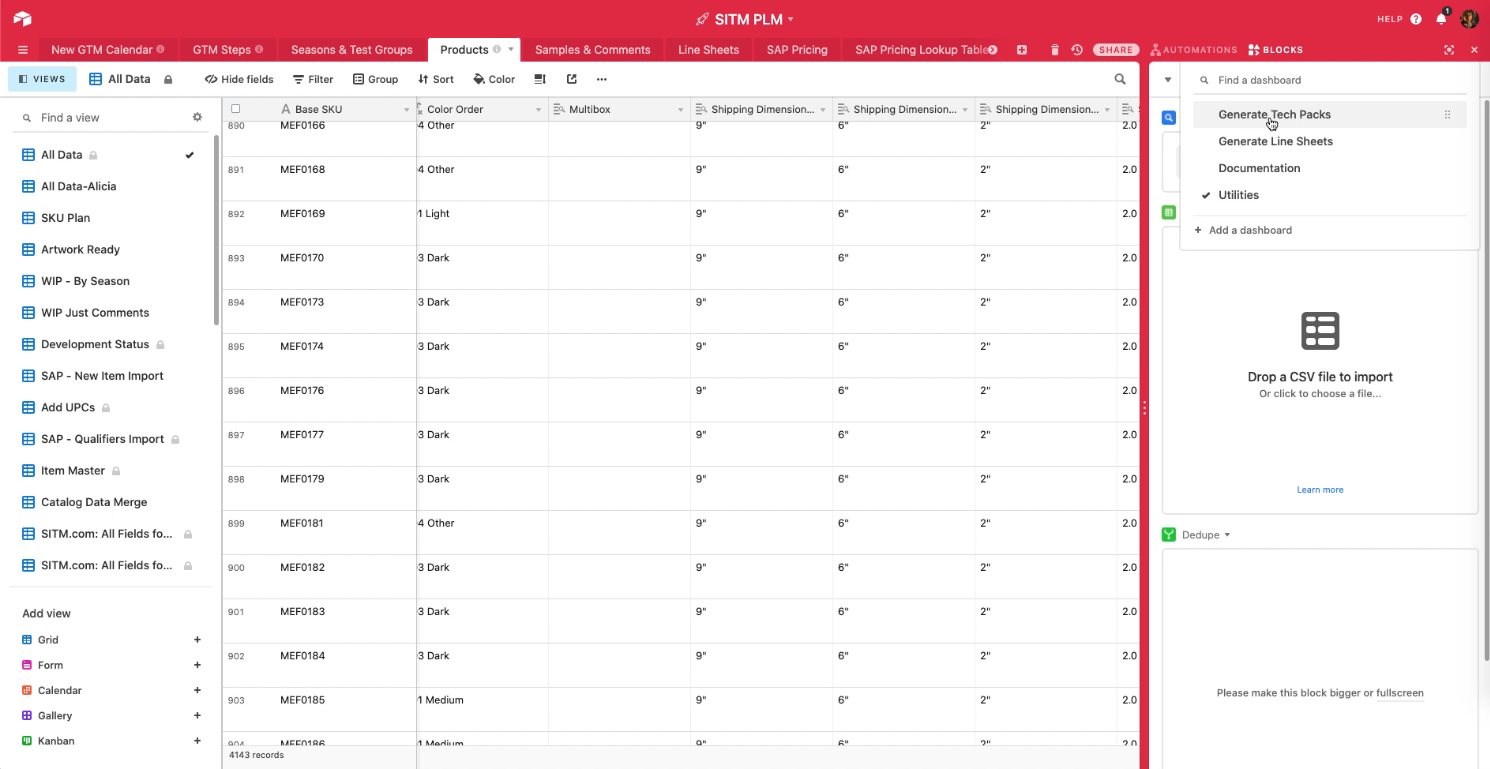Click the Find a dashboard search field
Viewport: 1490px width, 769px height.
pyautogui.click(x=1290, y=79)
